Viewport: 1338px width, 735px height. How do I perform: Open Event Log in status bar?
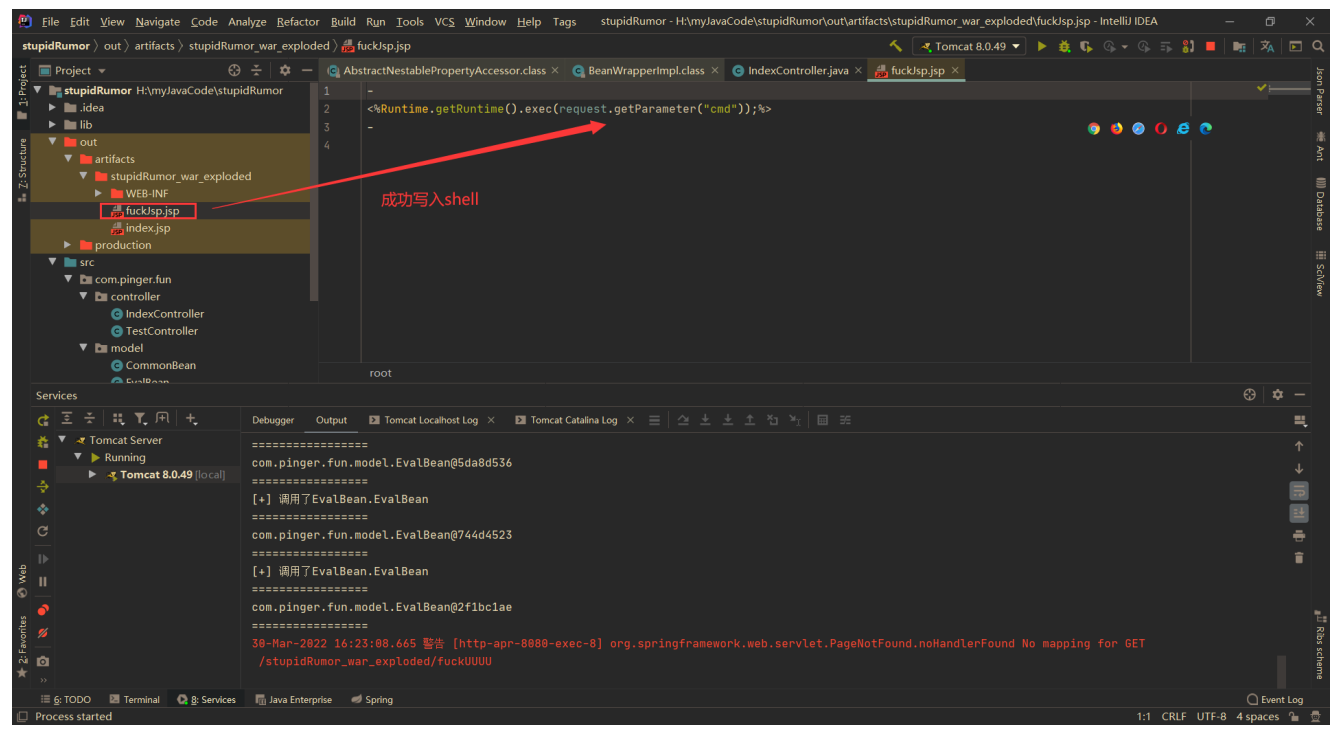[1275, 699]
